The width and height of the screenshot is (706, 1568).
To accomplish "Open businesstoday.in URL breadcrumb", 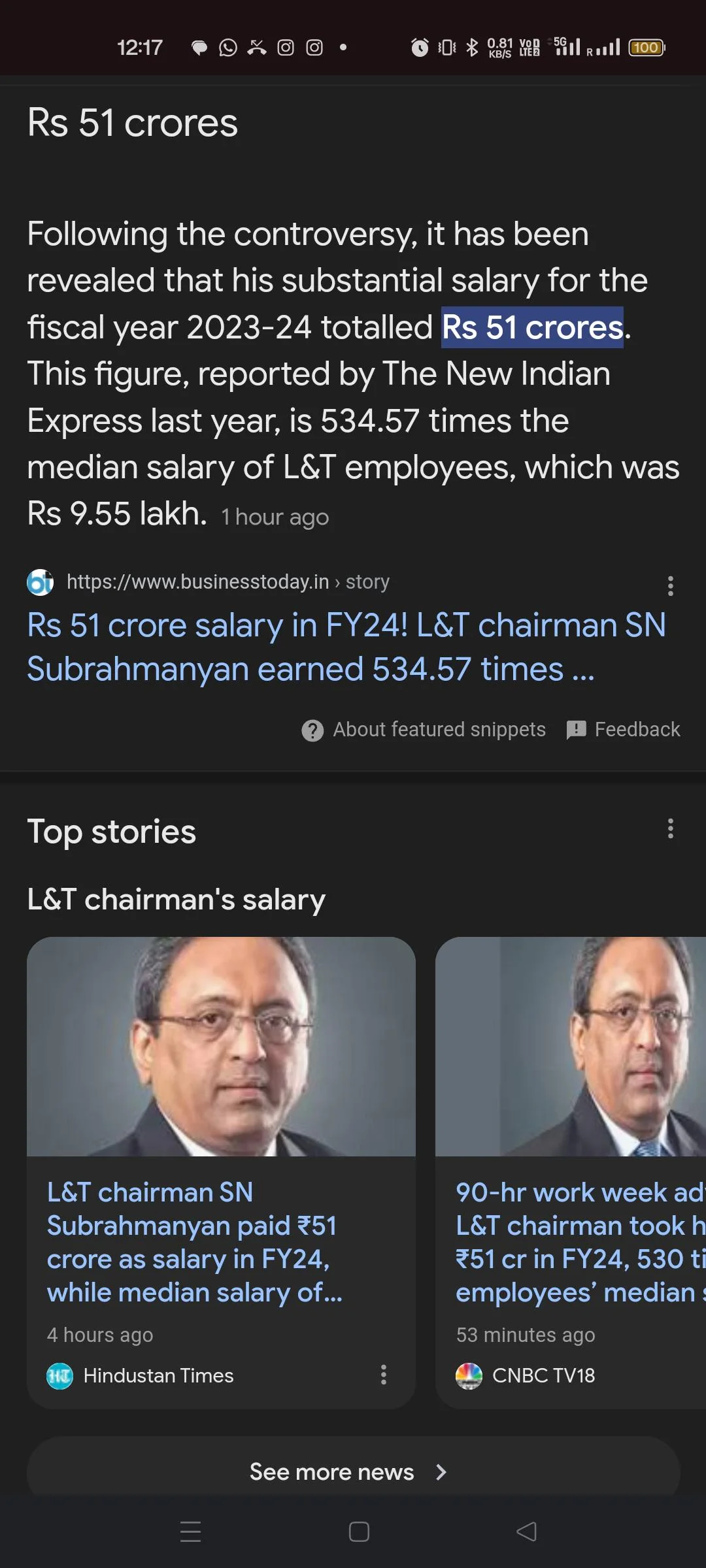I will click(228, 581).
